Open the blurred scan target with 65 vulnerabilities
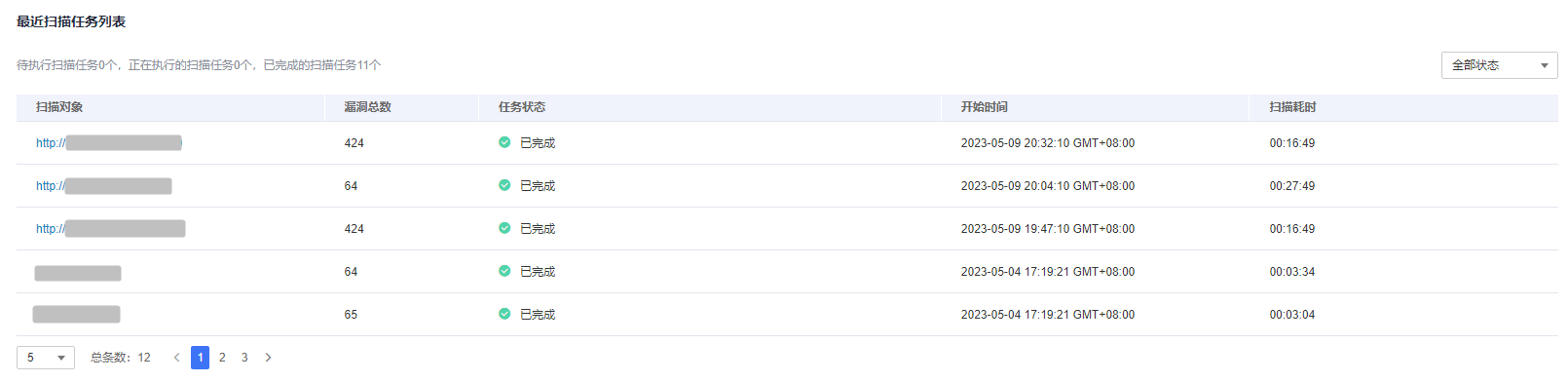 [76, 314]
